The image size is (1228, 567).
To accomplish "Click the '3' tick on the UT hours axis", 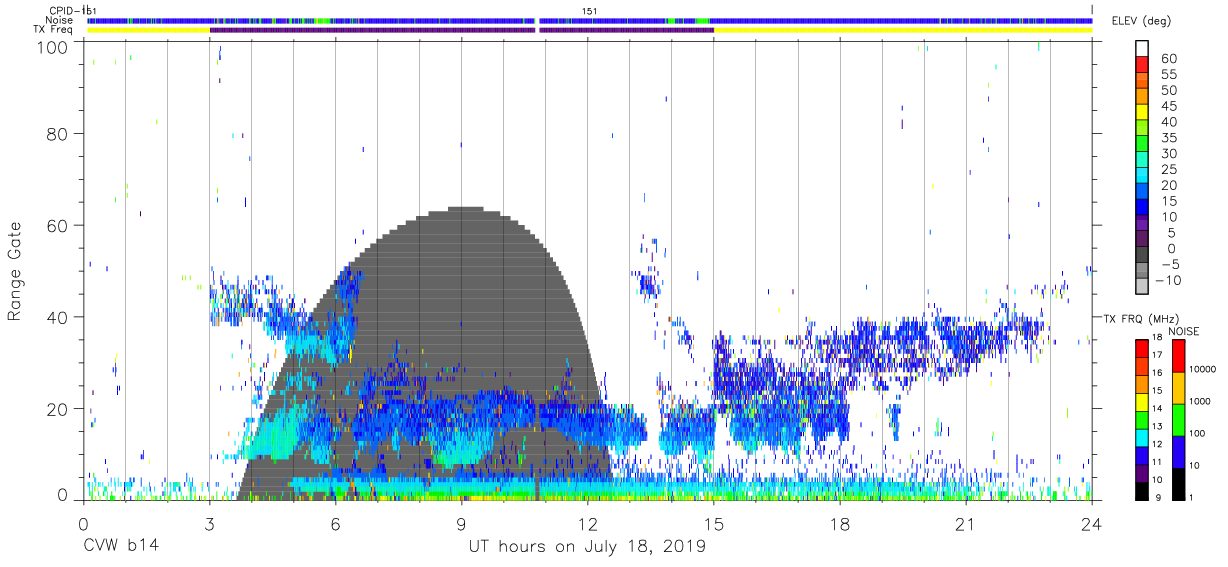I will coord(209,524).
